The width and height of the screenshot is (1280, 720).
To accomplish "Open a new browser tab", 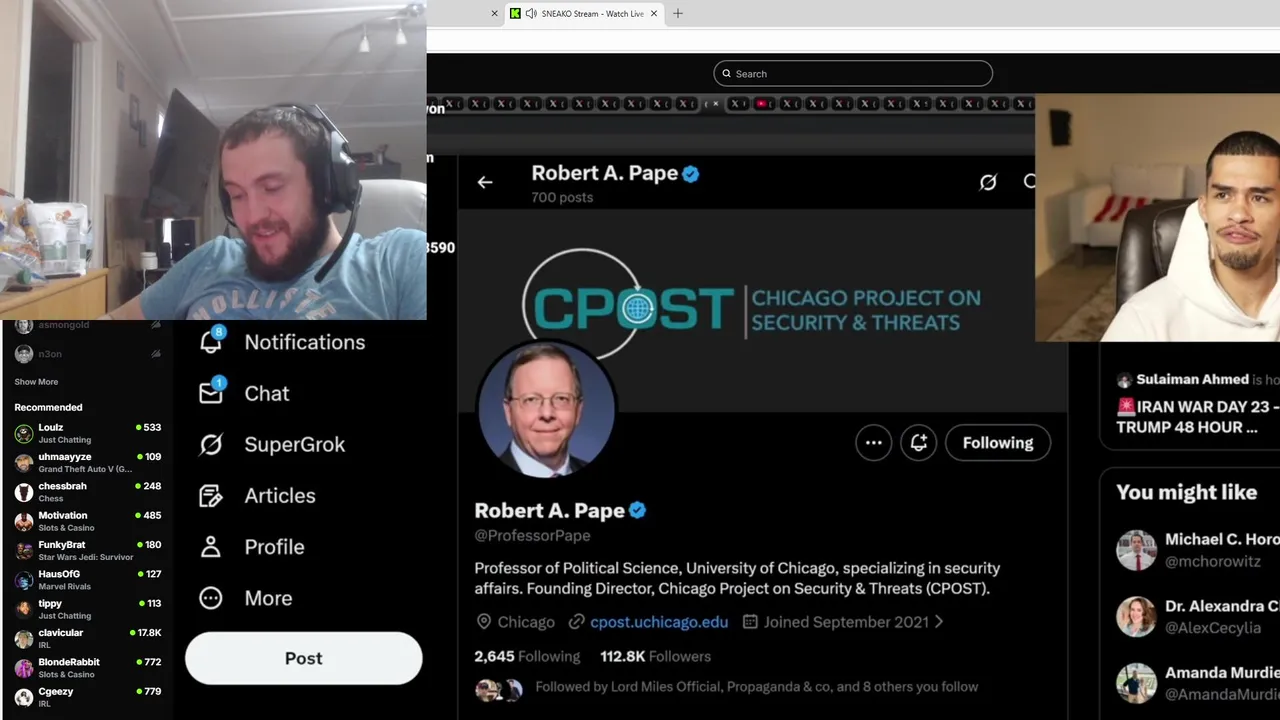I will (678, 13).
